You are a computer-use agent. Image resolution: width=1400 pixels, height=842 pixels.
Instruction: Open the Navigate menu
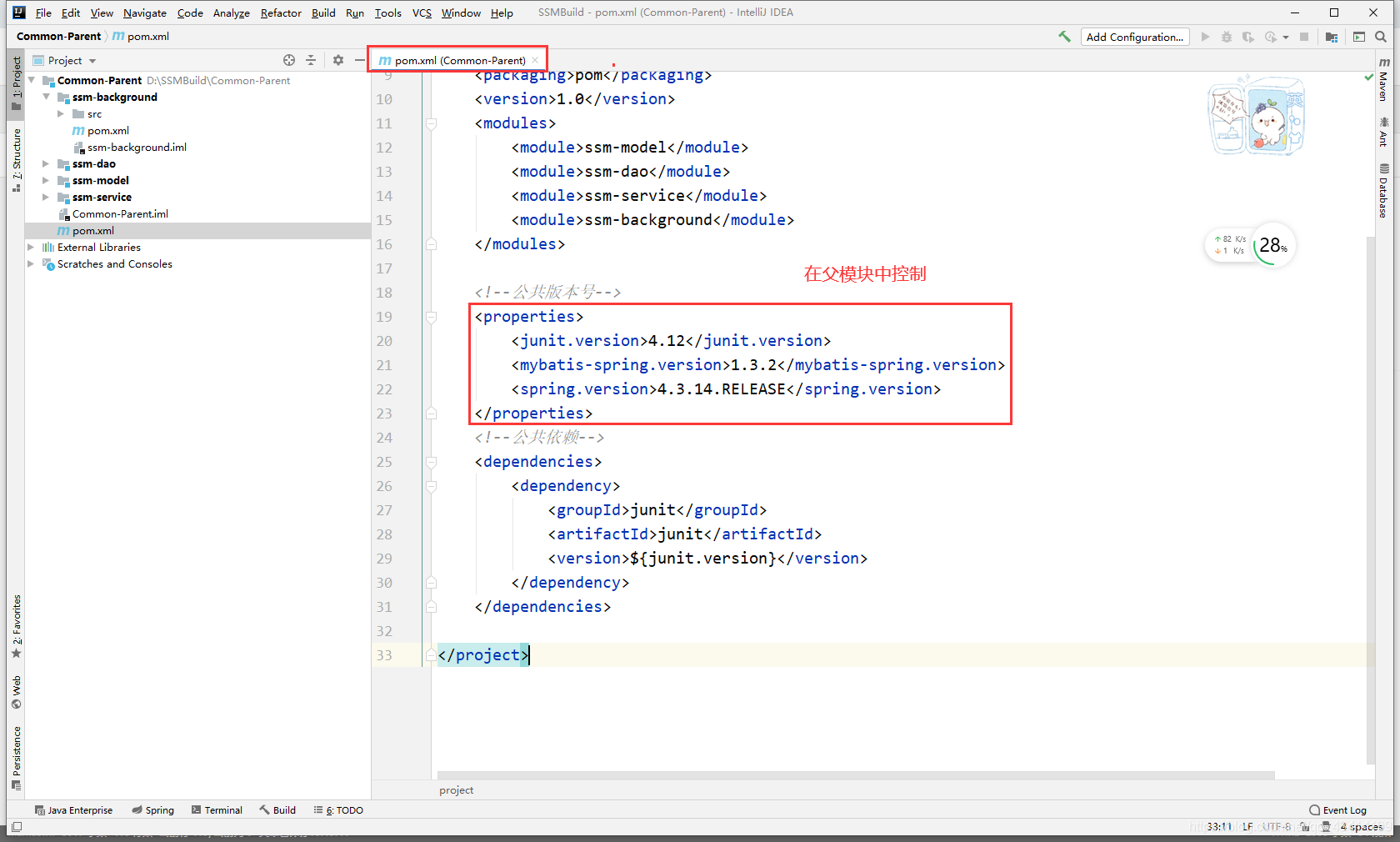click(x=145, y=13)
